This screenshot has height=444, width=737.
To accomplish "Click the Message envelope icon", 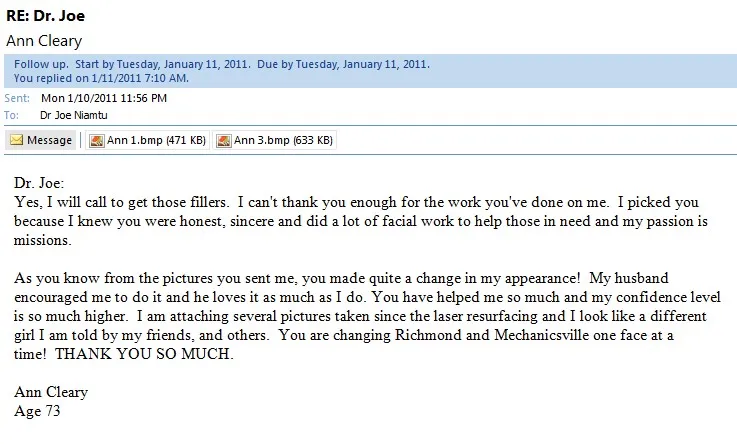I will click(16, 140).
